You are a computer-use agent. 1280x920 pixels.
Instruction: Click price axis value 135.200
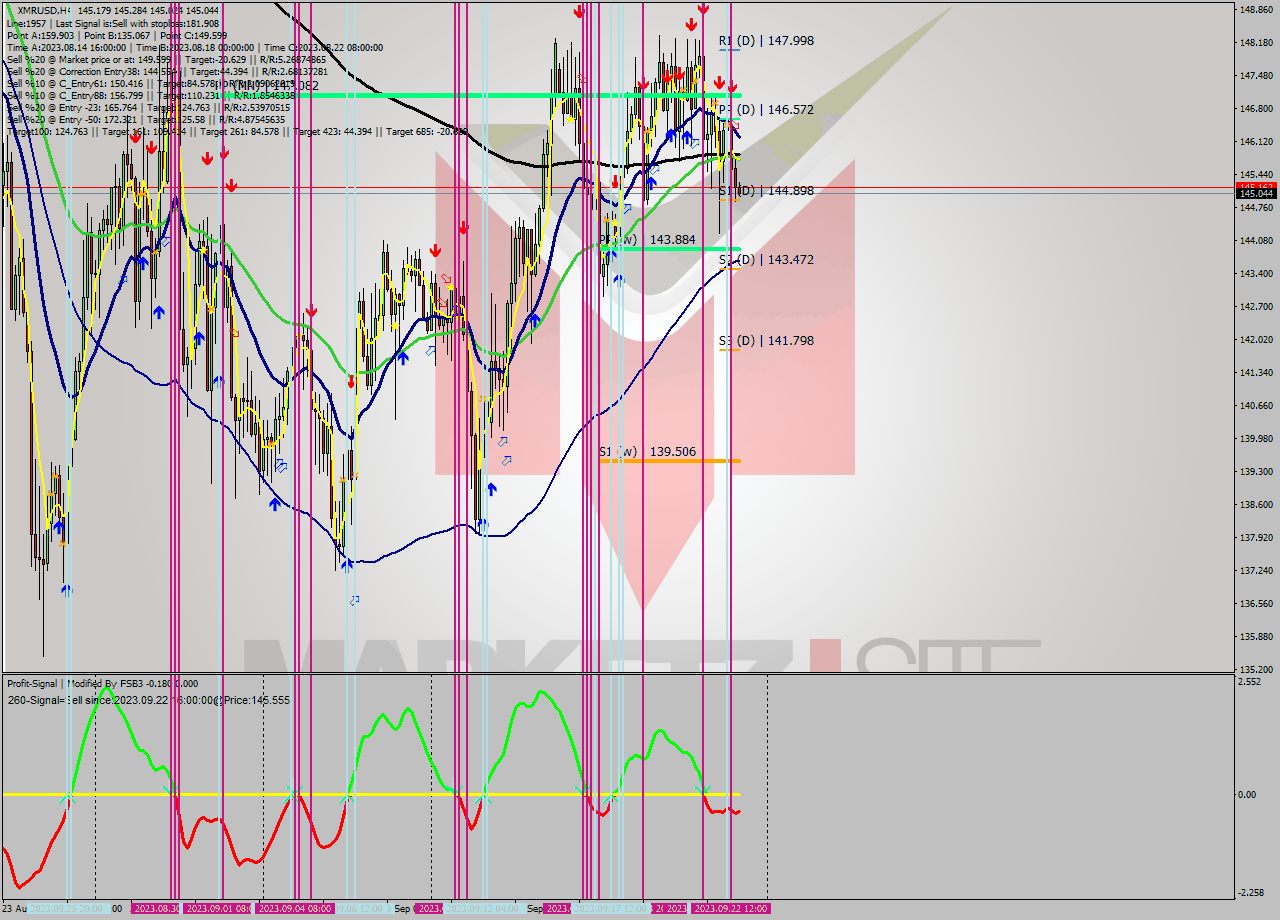(1256, 669)
